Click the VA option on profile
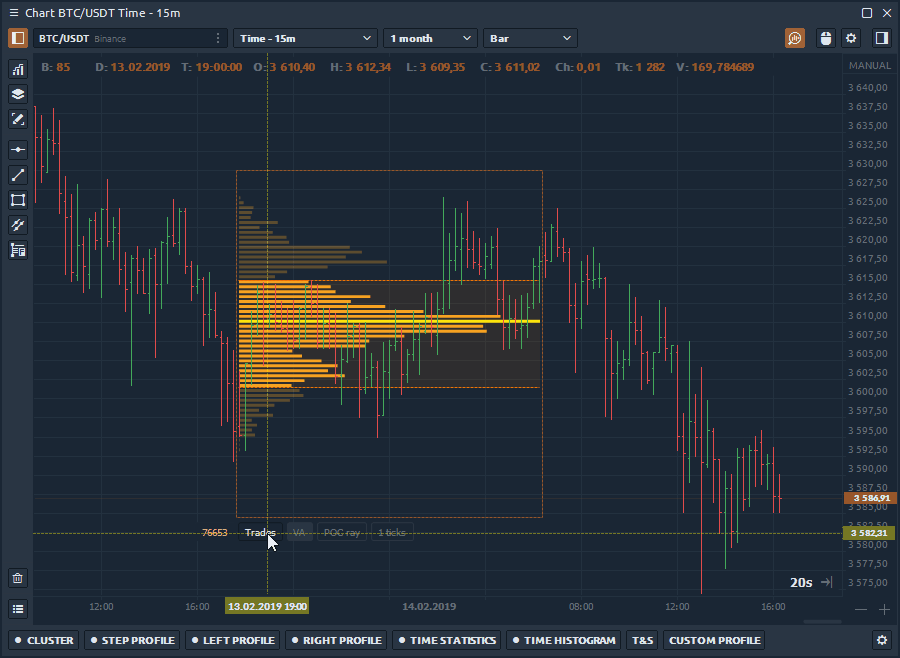This screenshot has height=658, width=900. pos(299,533)
